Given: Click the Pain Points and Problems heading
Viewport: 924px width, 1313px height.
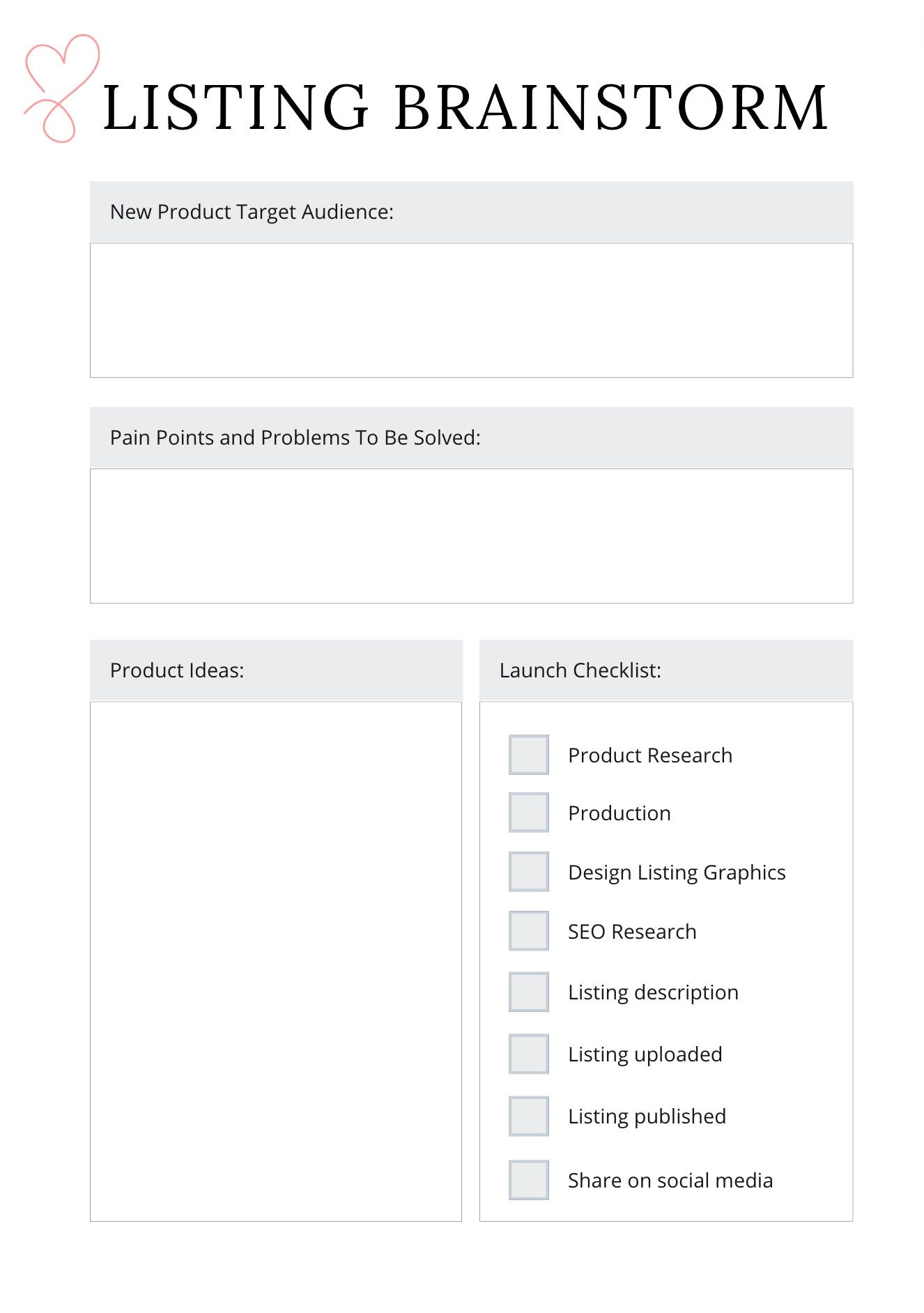Looking at the screenshot, I should pyautogui.click(x=295, y=438).
